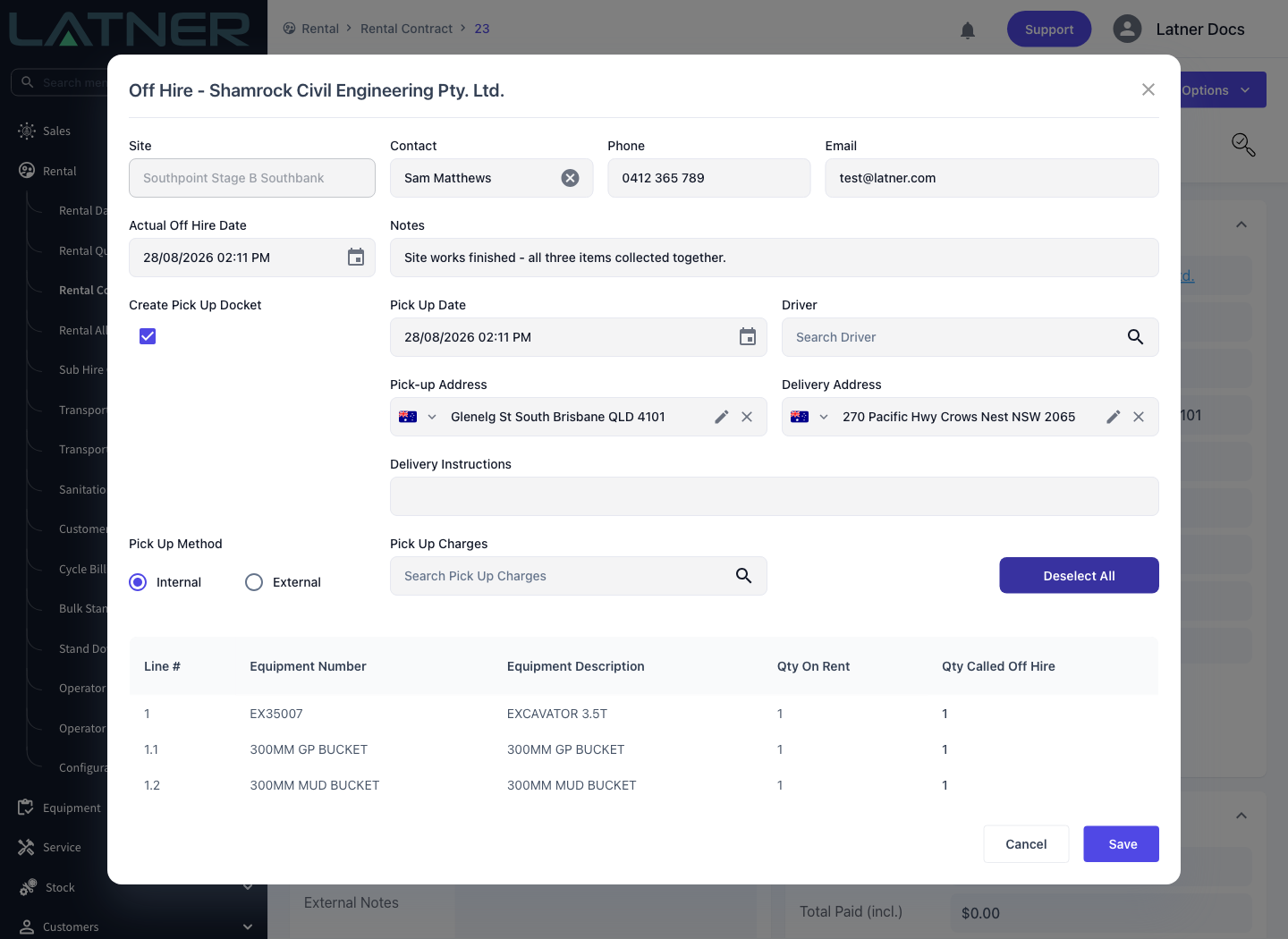Go to Sub Hire sidebar item
The height and width of the screenshot is (939, 1288).
pyautogui.click(x=81, y=369)
